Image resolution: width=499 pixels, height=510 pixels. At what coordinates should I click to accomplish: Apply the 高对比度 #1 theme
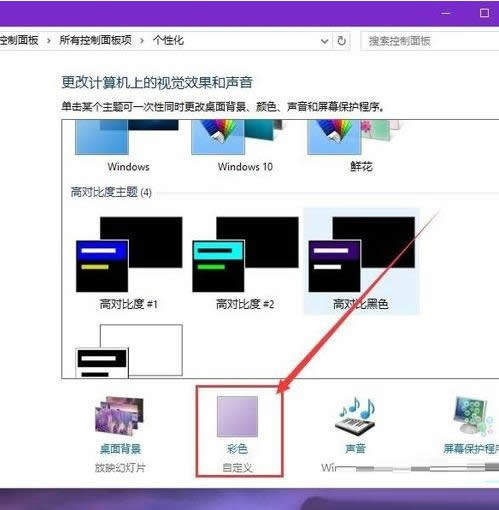(129, 255)
